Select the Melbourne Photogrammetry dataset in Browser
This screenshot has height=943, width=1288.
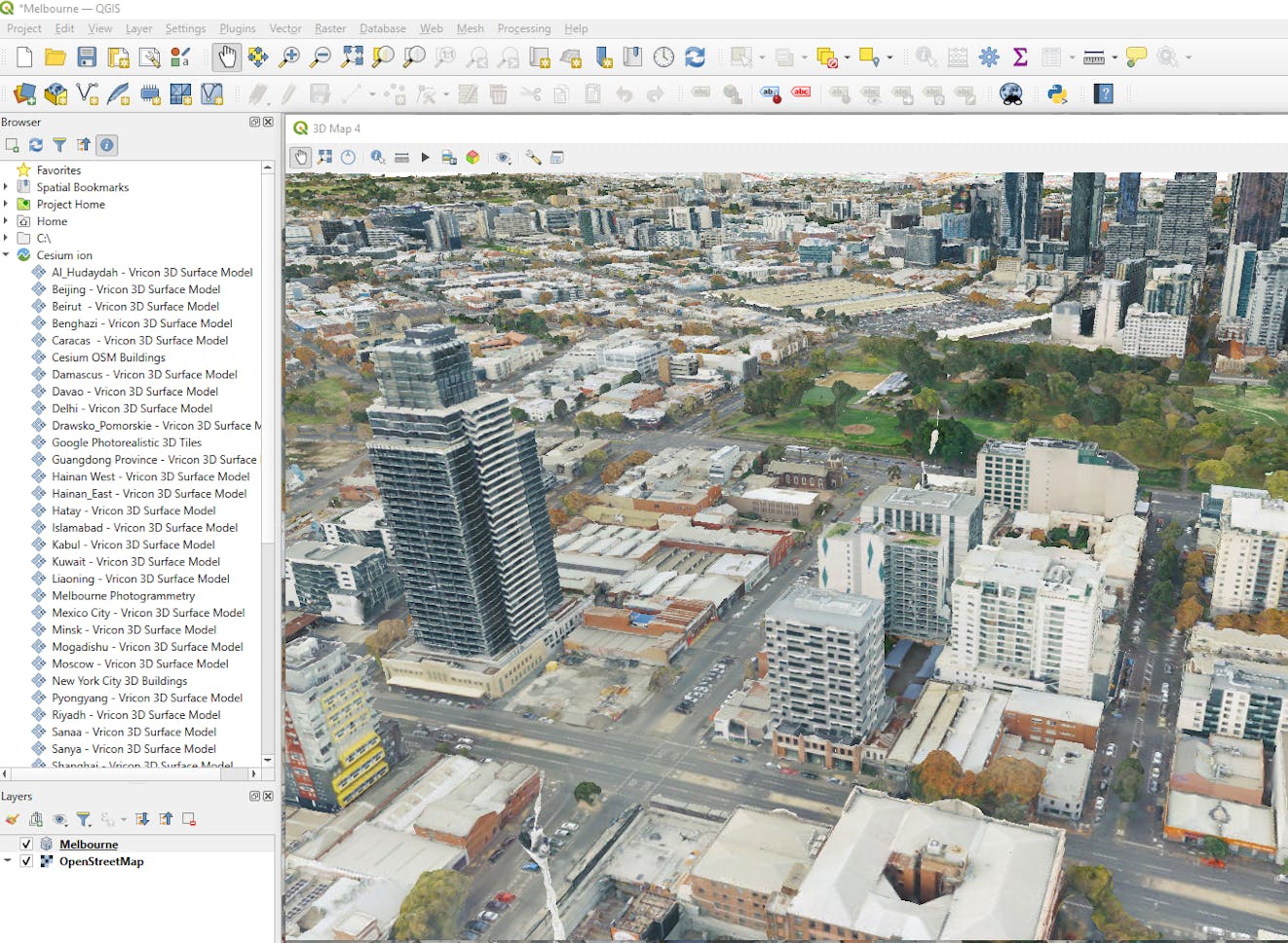[x=122, y=595]
